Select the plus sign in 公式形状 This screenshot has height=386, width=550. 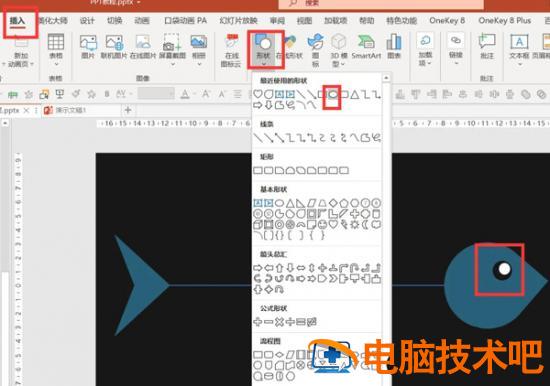tap(258, 322)
